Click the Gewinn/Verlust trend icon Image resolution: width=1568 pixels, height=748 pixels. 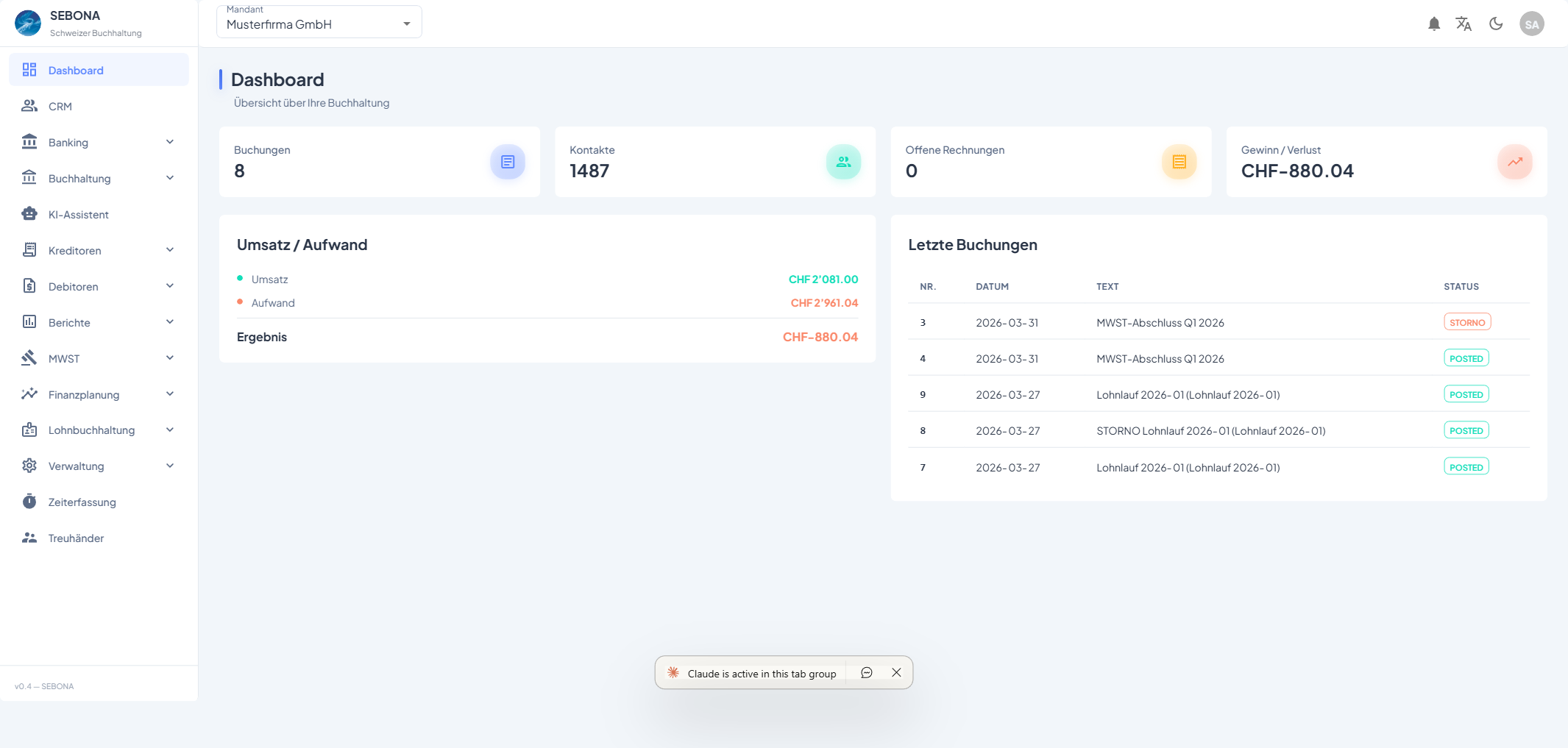click(1514, 162)
